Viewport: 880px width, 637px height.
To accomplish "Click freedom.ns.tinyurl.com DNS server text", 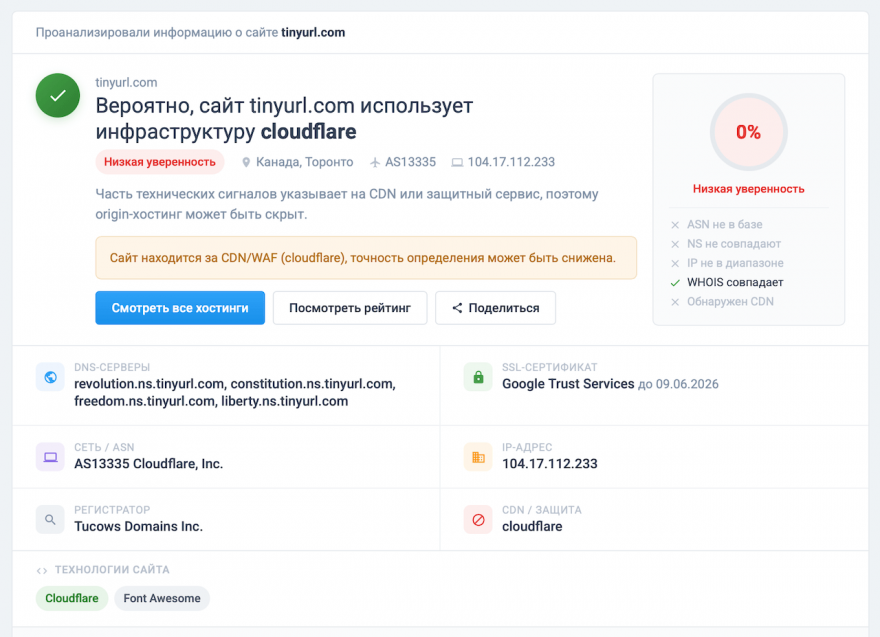I will tap(144, 401).
